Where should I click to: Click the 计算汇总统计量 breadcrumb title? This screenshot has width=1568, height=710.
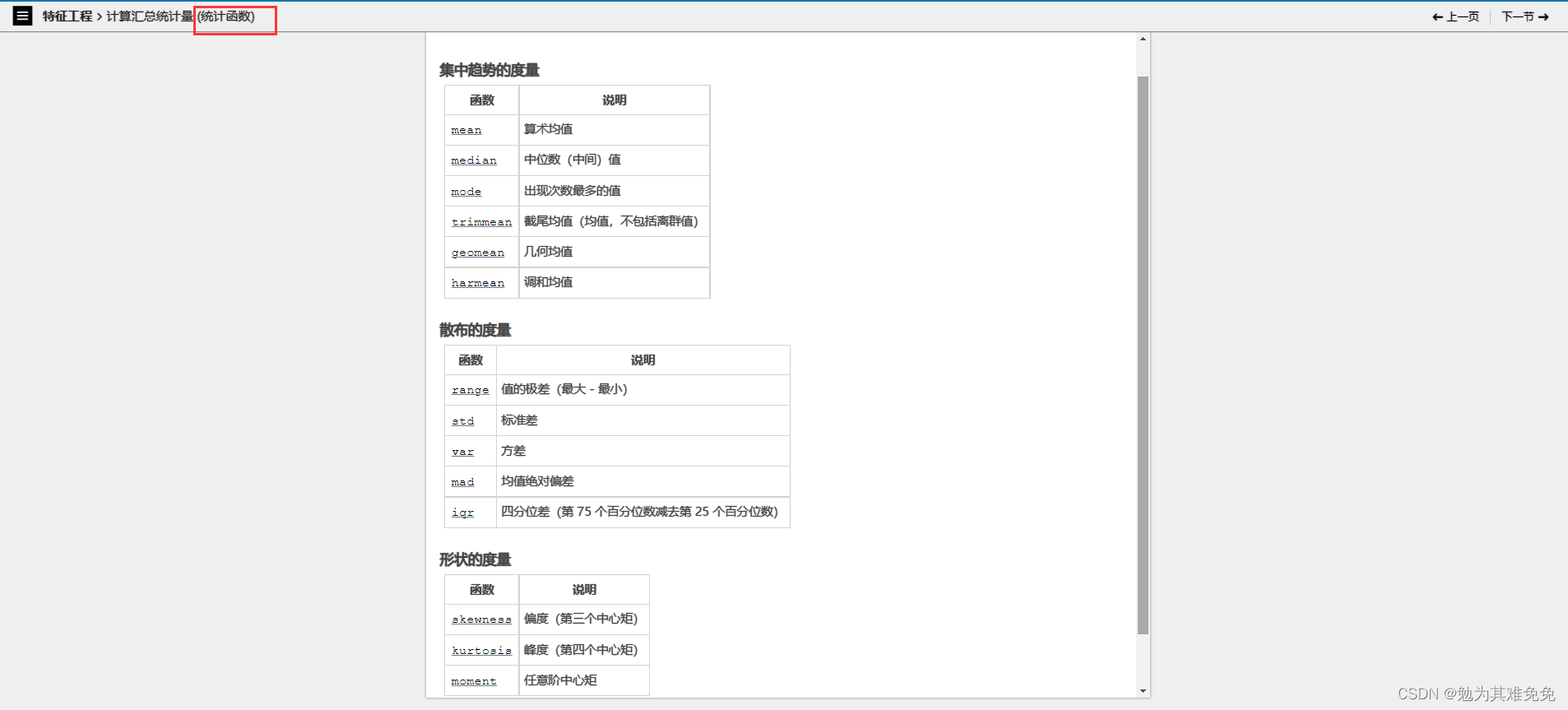(150, 16)
